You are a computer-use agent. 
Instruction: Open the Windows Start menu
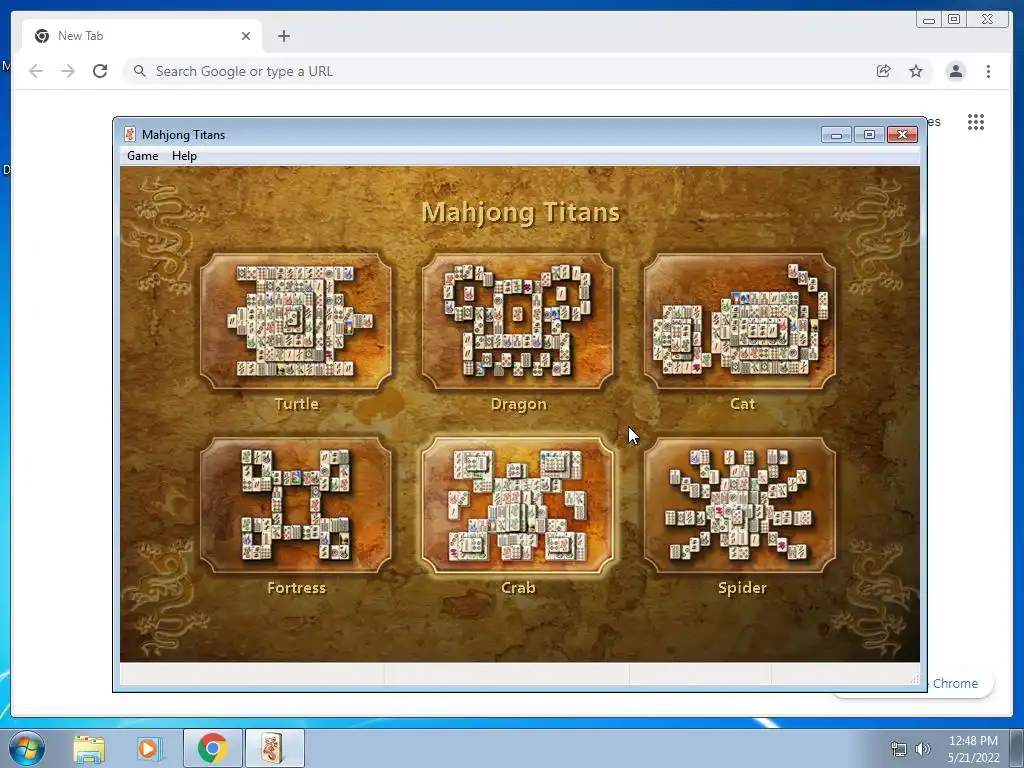(26, 748)
